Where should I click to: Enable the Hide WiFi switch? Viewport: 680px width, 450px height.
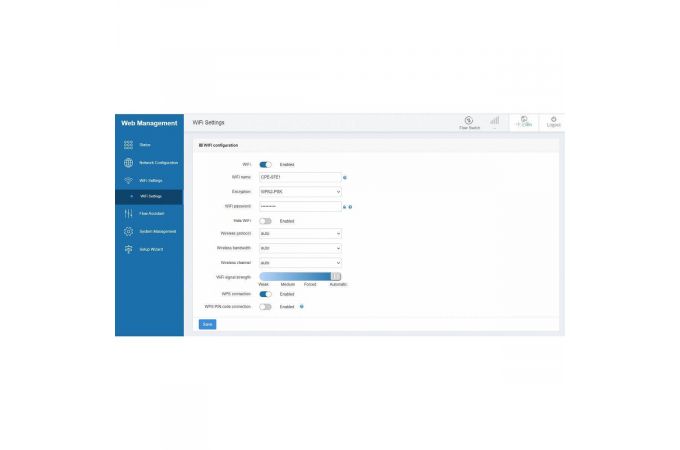(266, 221)
